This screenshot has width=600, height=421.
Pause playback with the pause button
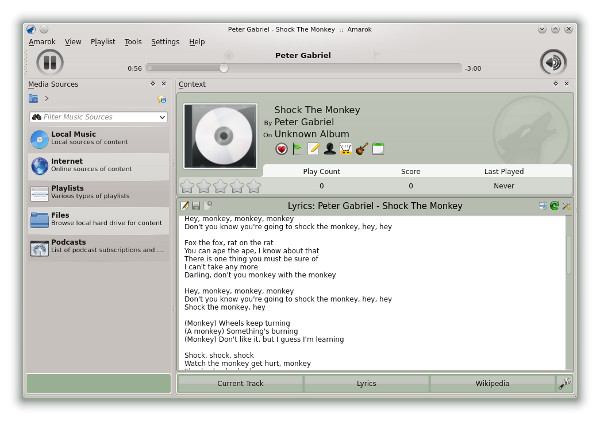click(x=50, y=62)
